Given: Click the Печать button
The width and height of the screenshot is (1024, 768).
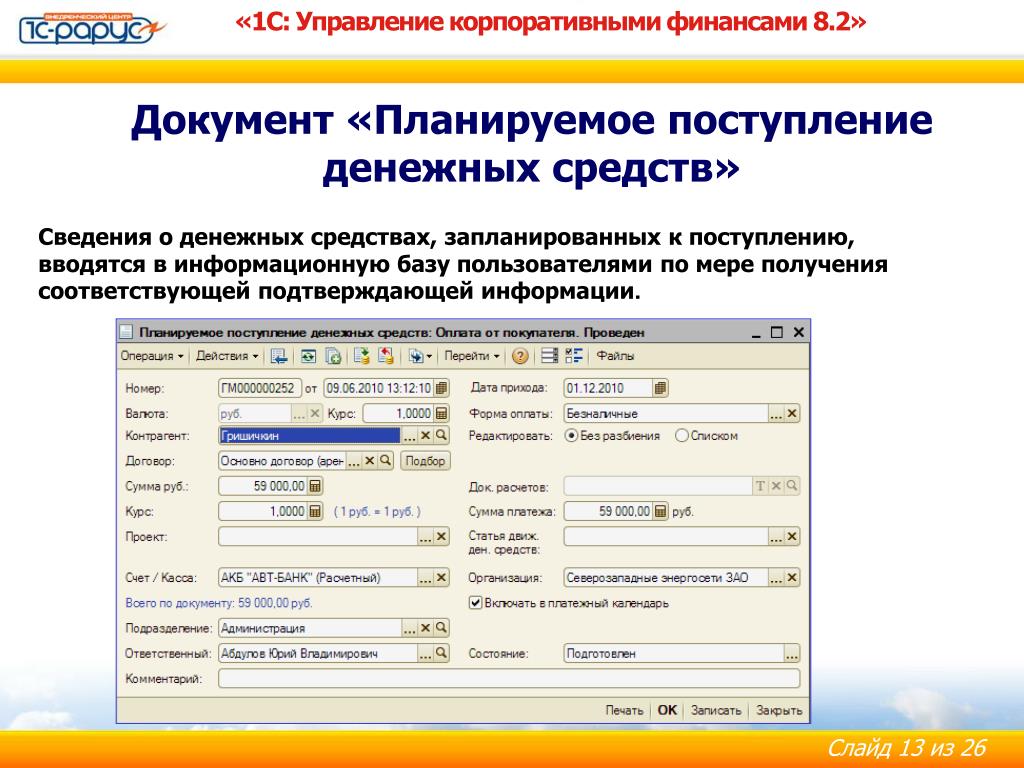Looking at the screenshot, I should 624,711.
